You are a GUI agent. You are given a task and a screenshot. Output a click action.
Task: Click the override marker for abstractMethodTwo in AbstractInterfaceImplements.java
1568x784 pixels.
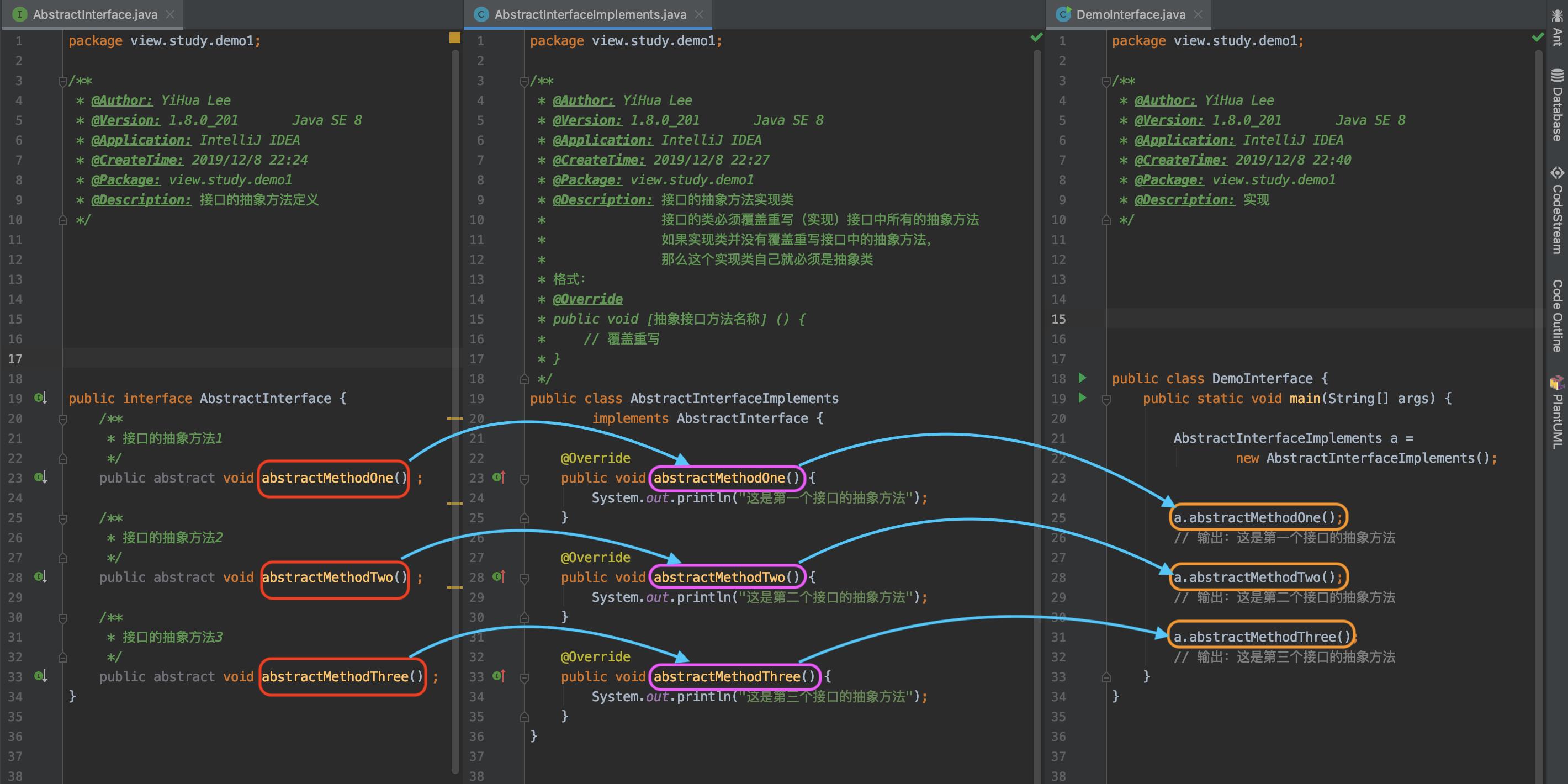coord(499,577)
